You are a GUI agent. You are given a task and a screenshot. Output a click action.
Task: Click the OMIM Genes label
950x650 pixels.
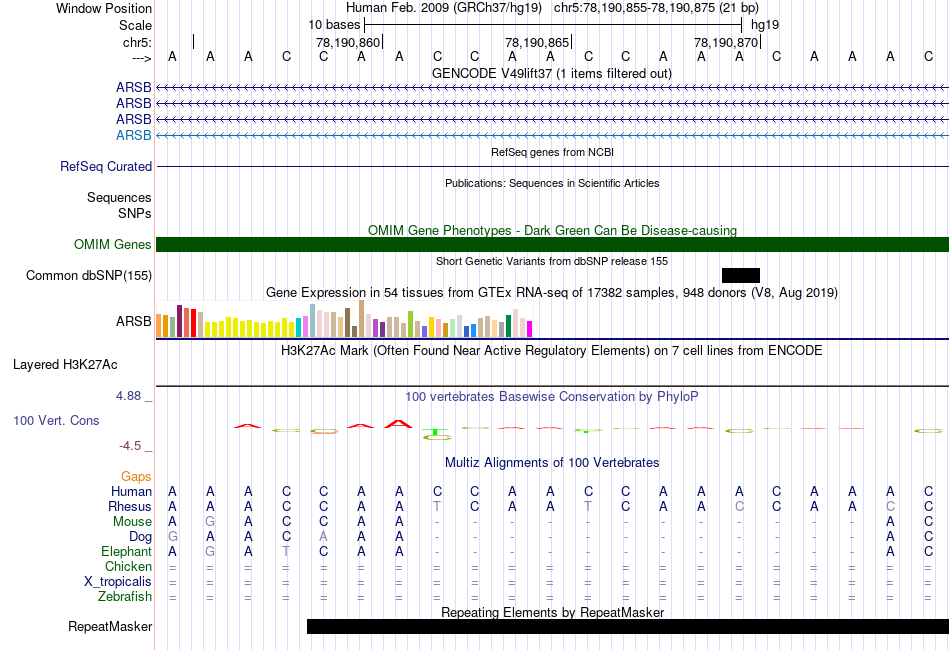coord(113,244)
